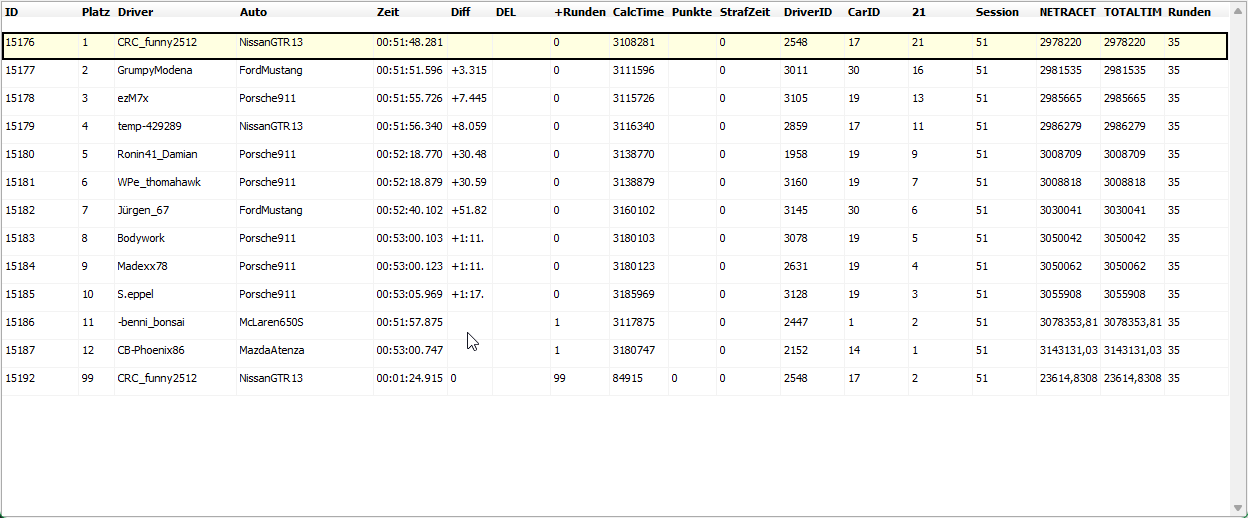1248x518 pixels.
Task: Select the GrumpyModena driver row
Action: [x=154, y=71]
